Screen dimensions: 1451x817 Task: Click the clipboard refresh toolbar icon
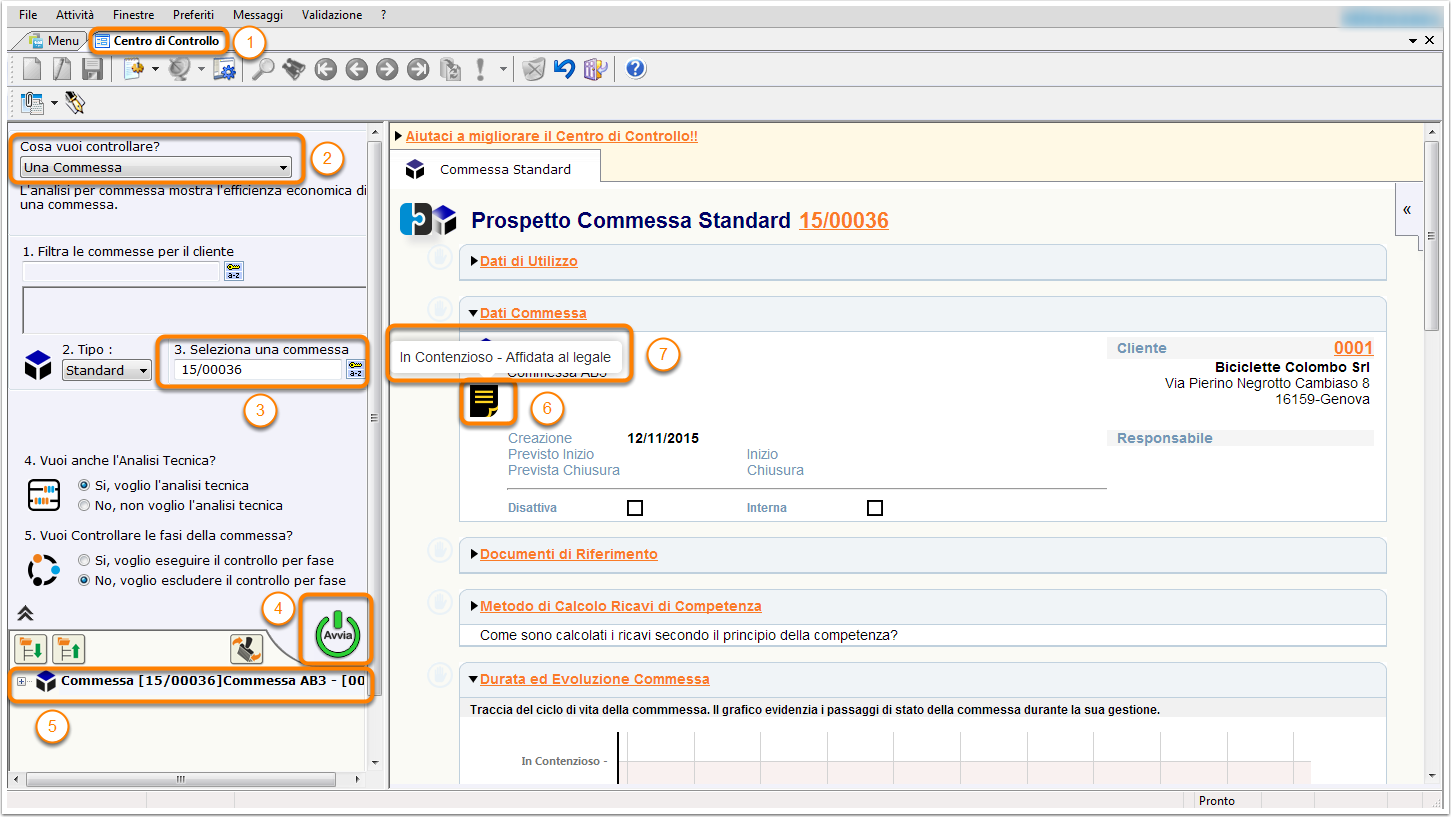pyautogui.click(x=451, y=69)
